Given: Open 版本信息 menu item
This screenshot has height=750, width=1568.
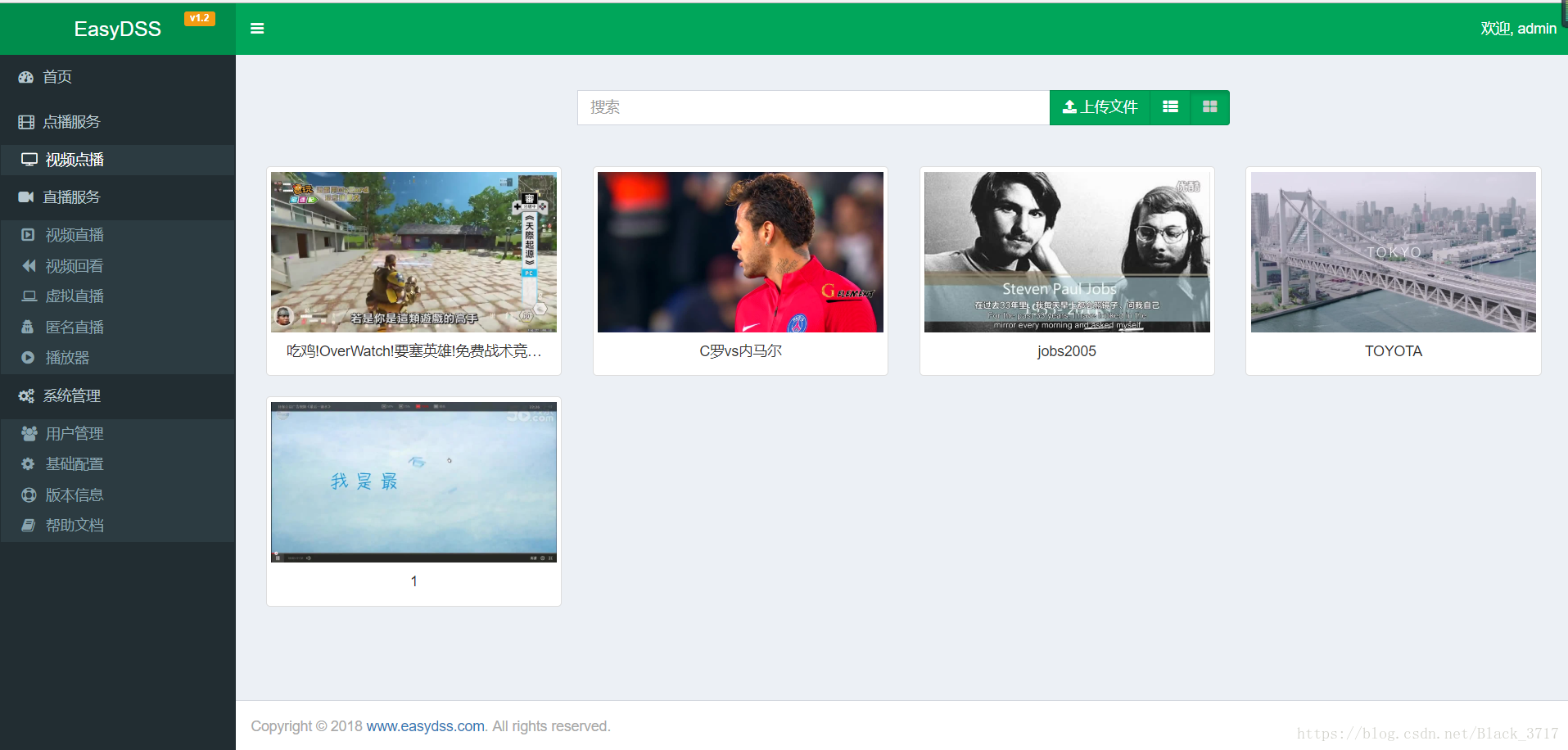Looking at the screenshot, I should pyautogui.click(x=118, y=495).
